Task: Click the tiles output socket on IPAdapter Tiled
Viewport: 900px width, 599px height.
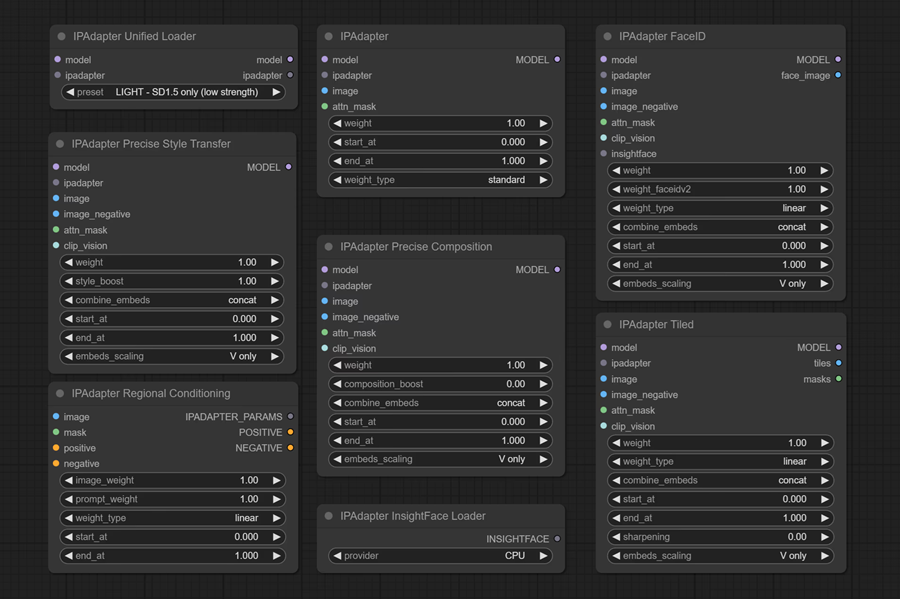Action: pos(839,363)
